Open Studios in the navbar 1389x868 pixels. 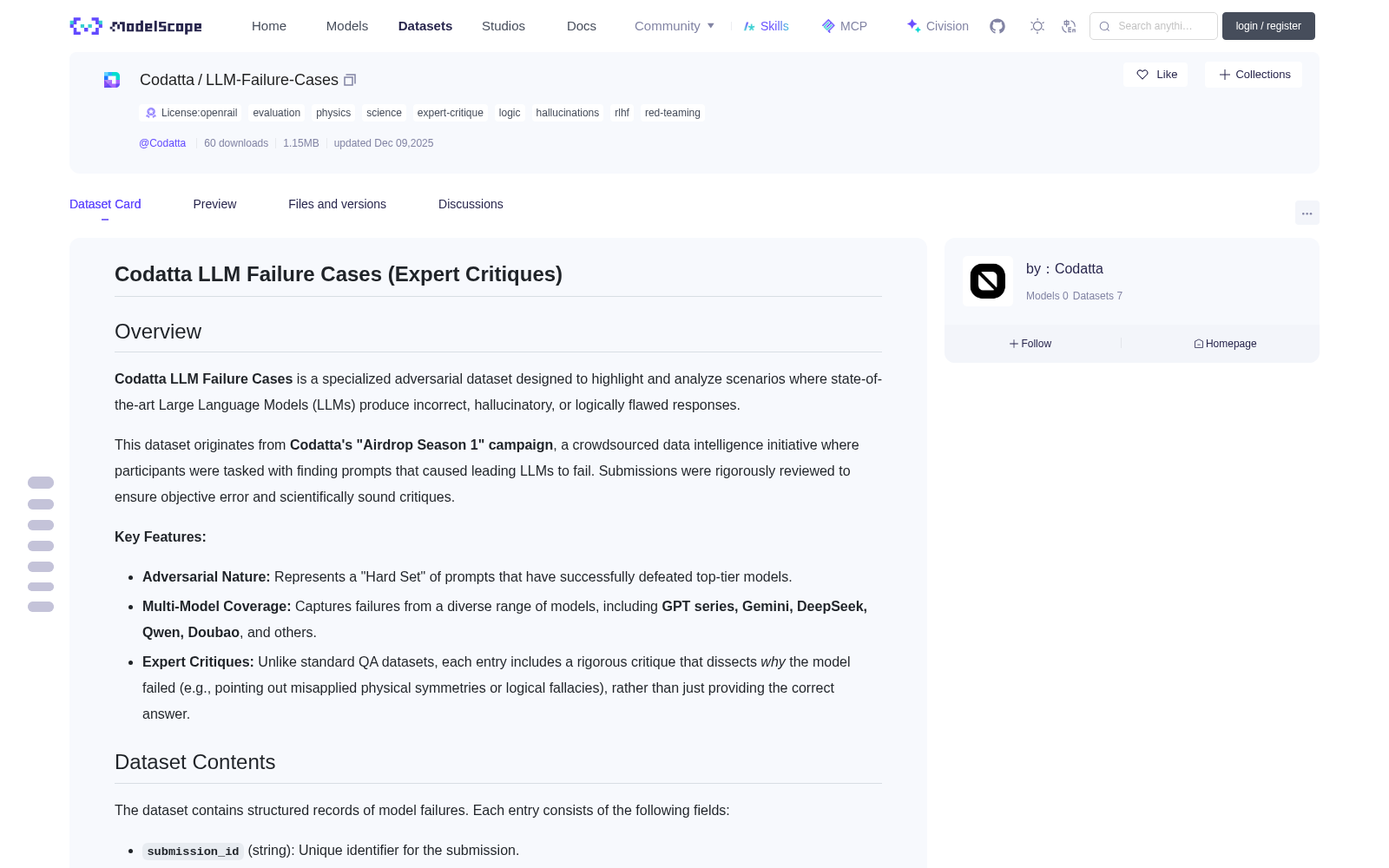(504, 26)
